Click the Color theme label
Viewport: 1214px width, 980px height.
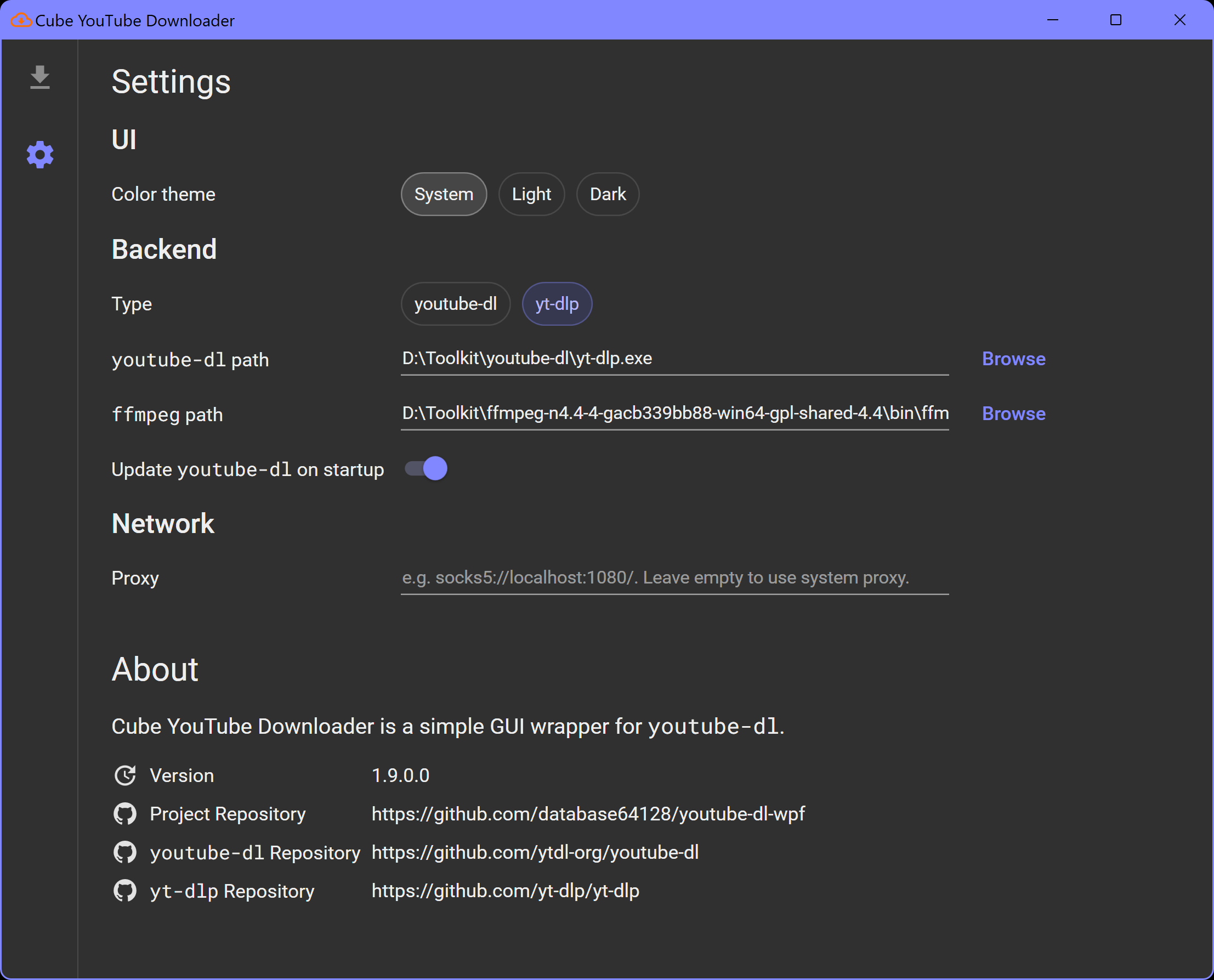[x=163, y=194]
